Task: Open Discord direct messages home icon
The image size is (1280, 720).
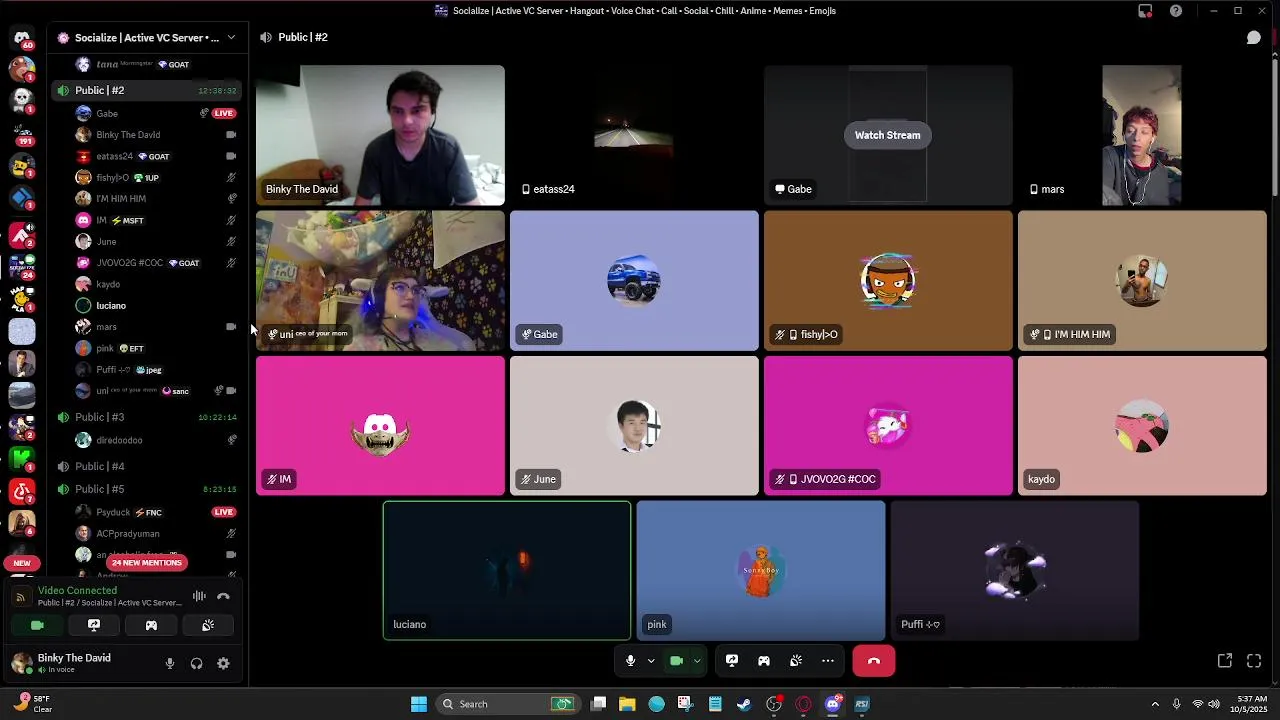Action: point(22,39)
